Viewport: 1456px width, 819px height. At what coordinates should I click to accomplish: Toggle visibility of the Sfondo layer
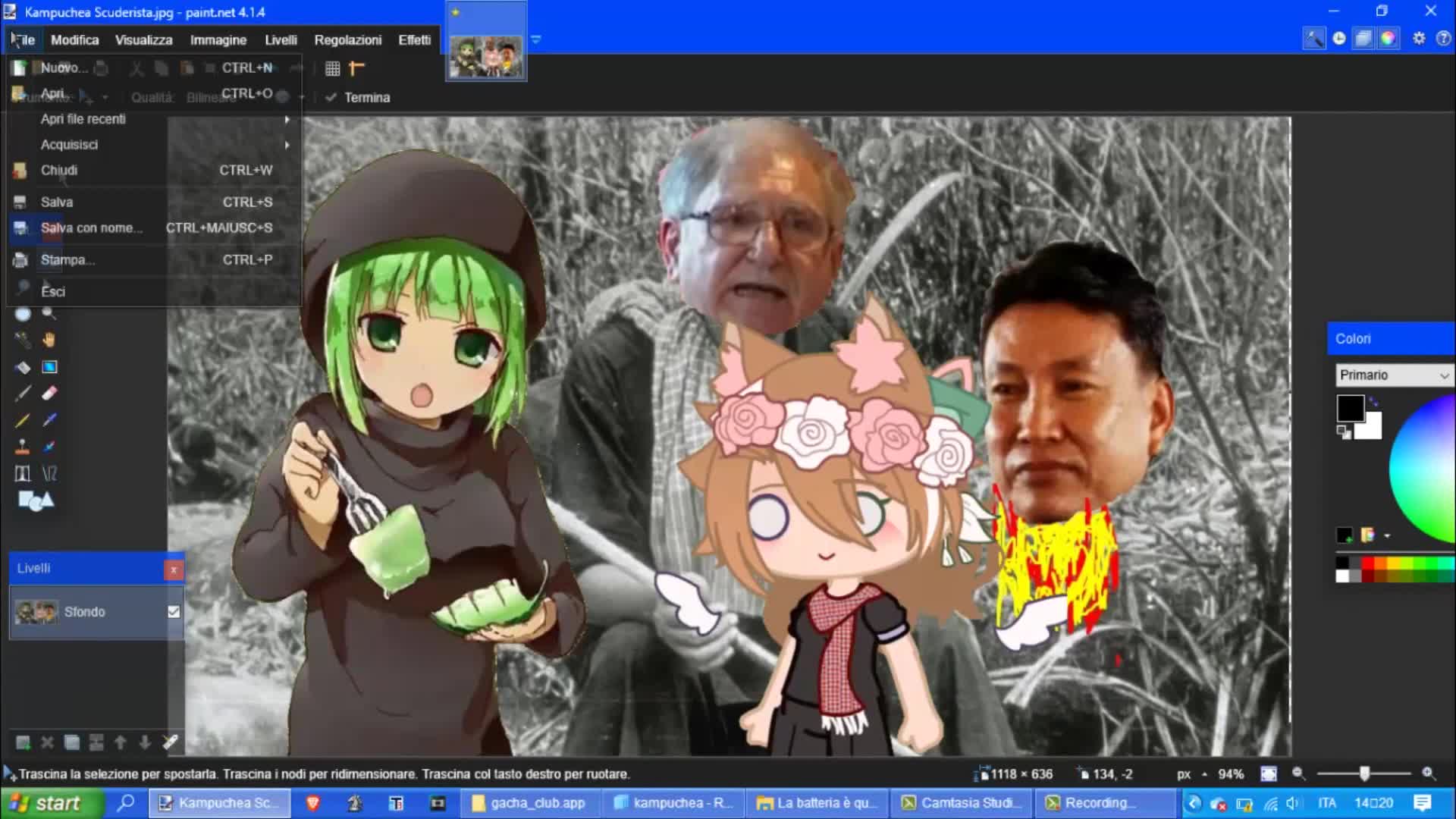point(174,611)
